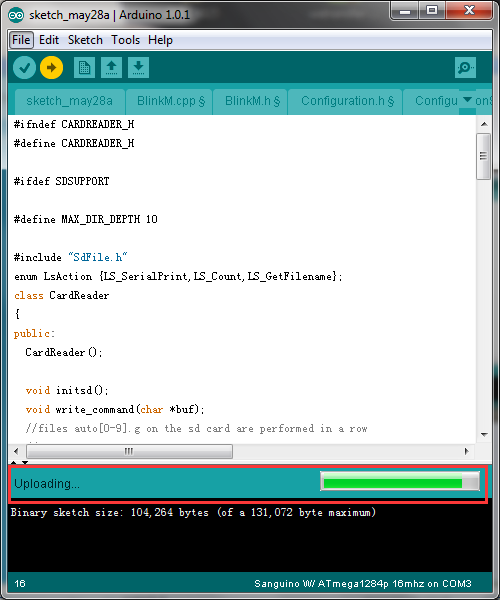Screen dimensions: 500x600
Task: Click the Arduino logo in title bar
Action: tap(16, 15)
